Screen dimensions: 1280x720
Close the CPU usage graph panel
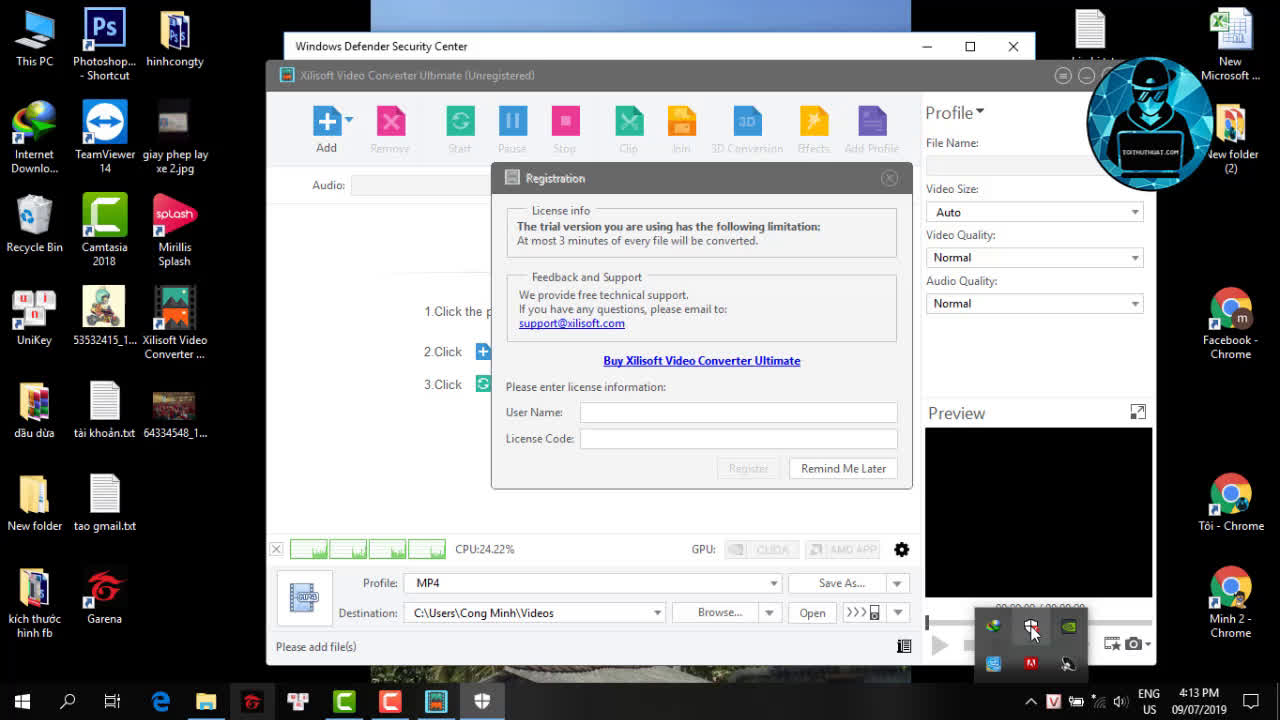pos(277,549)
